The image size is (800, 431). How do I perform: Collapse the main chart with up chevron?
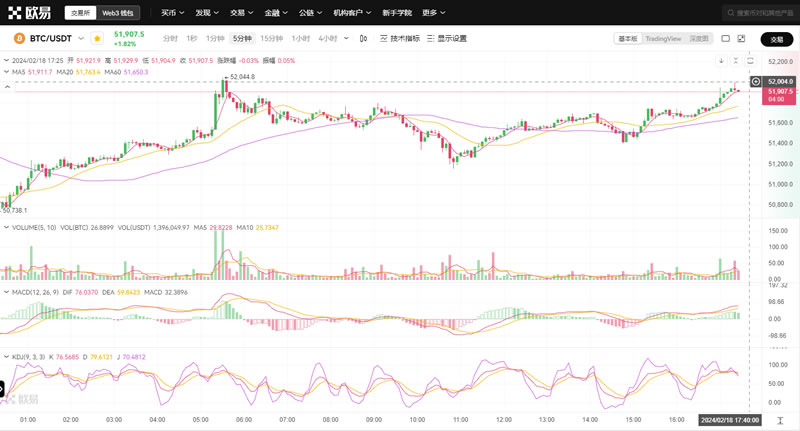(7, 87)
